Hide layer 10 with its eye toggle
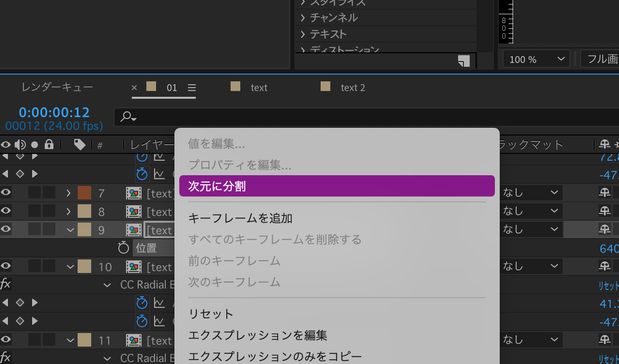 tap(6, 266)
